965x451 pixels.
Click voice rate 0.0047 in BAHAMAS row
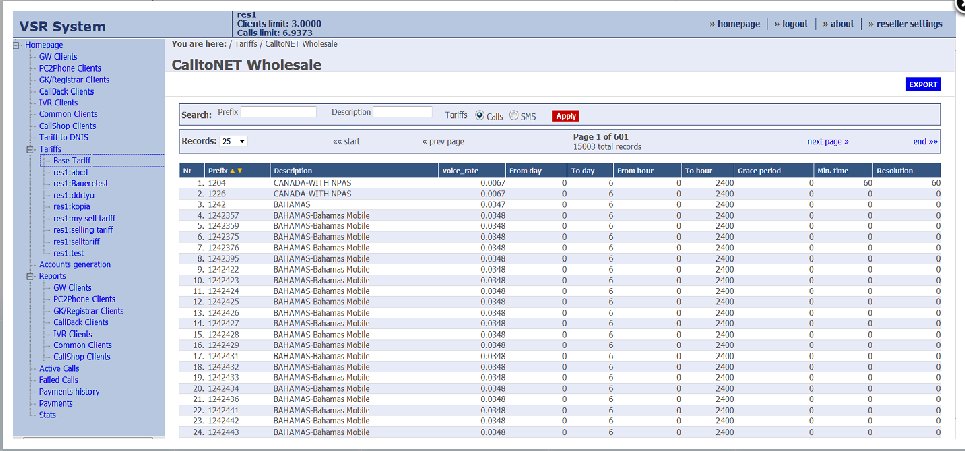[493, 204]
